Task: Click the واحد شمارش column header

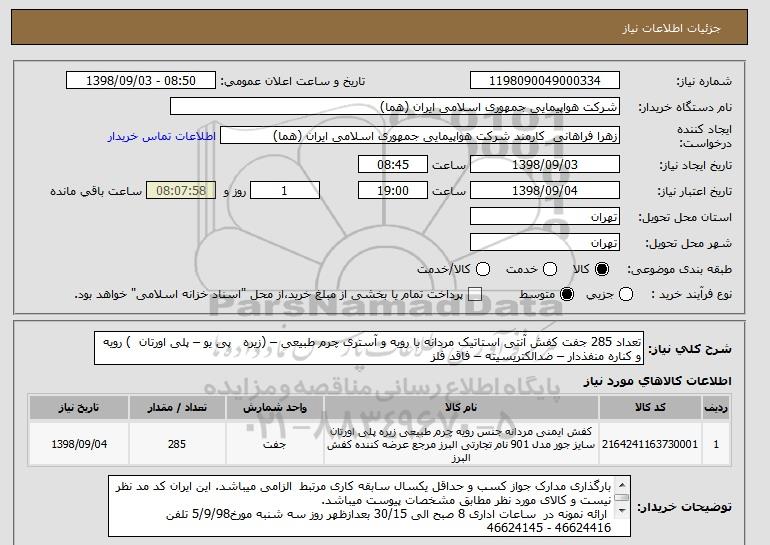Action: click(x=275, y=408)
